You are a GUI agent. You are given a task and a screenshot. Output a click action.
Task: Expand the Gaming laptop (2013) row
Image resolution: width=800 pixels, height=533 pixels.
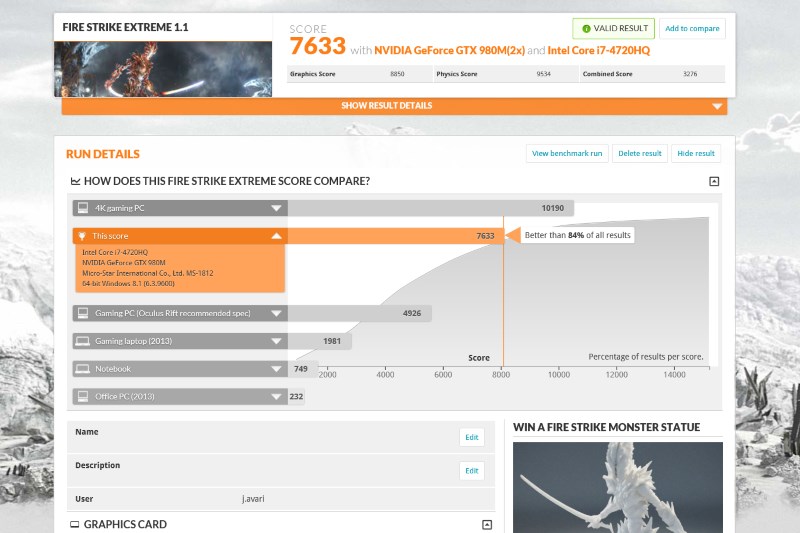click(276, 341)
